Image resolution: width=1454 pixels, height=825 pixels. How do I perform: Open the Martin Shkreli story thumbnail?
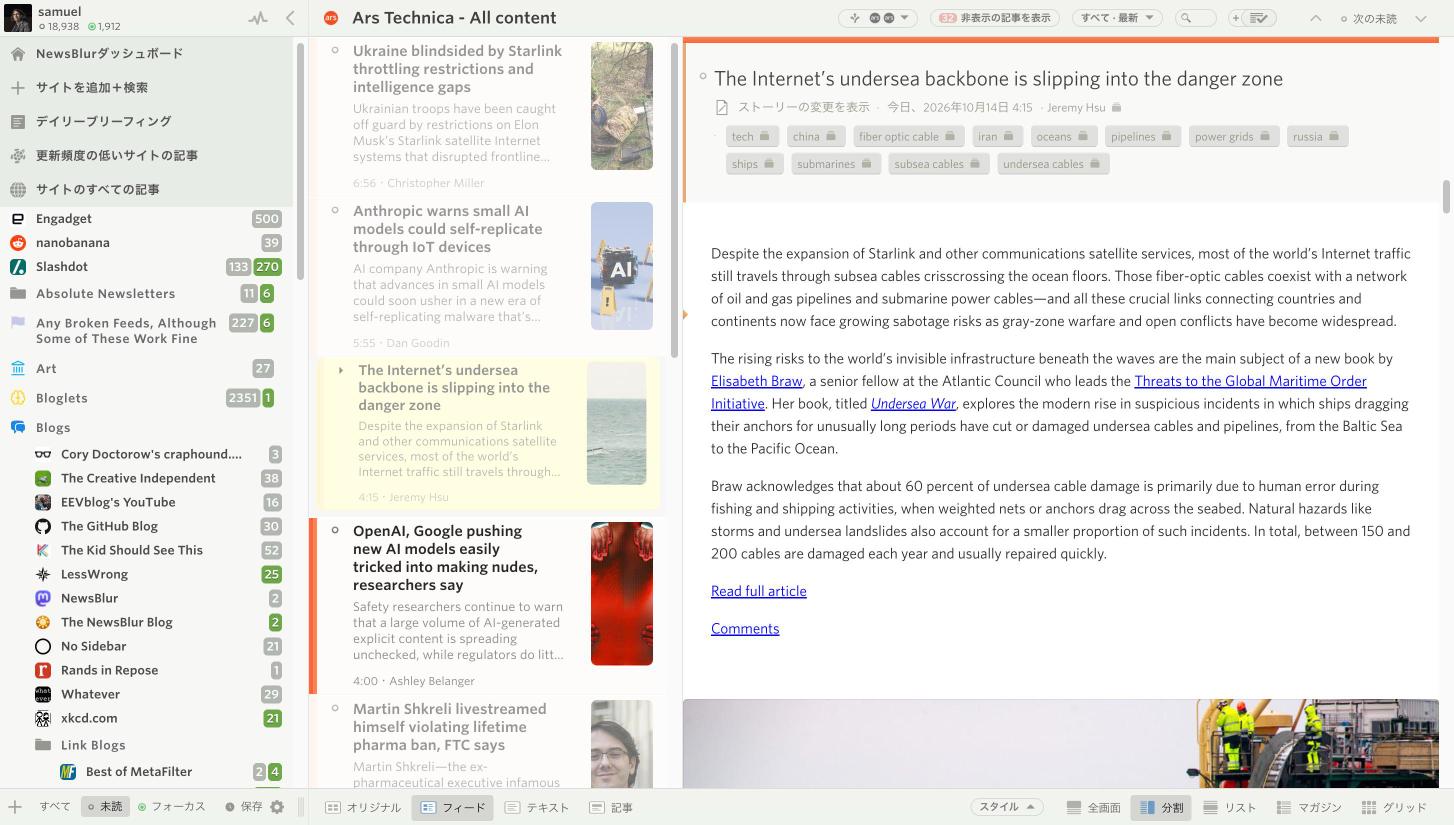pyautogui.click(x=622, y=744)
